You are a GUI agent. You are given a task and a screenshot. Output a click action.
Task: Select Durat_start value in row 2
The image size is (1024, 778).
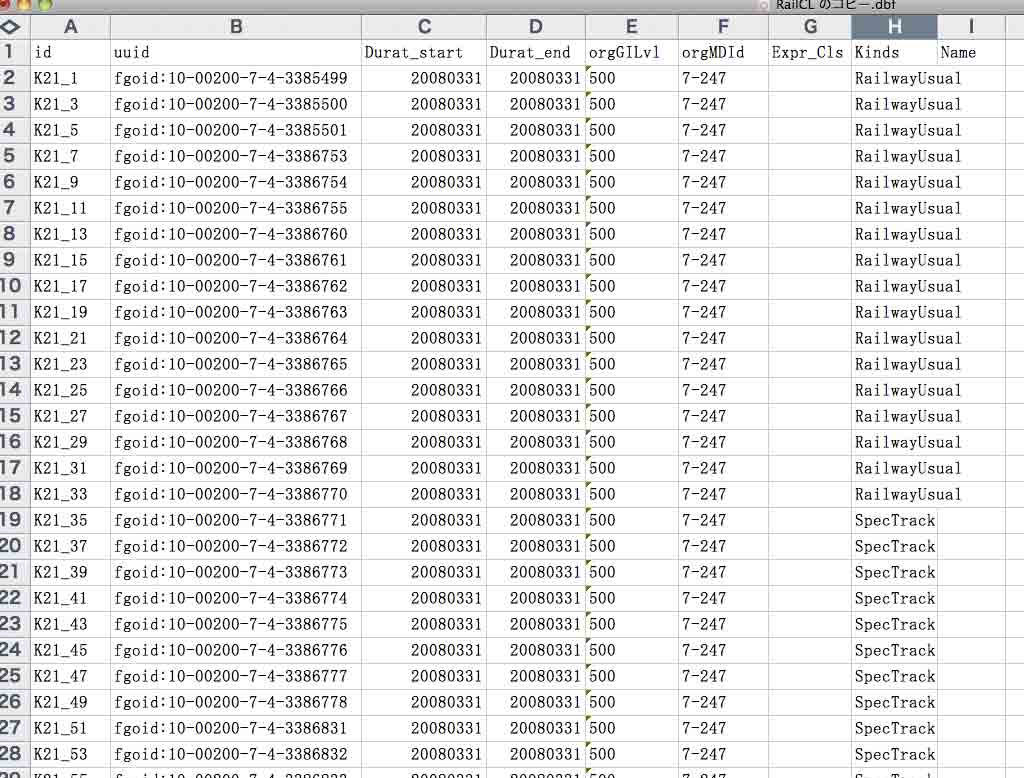point(424,78)
